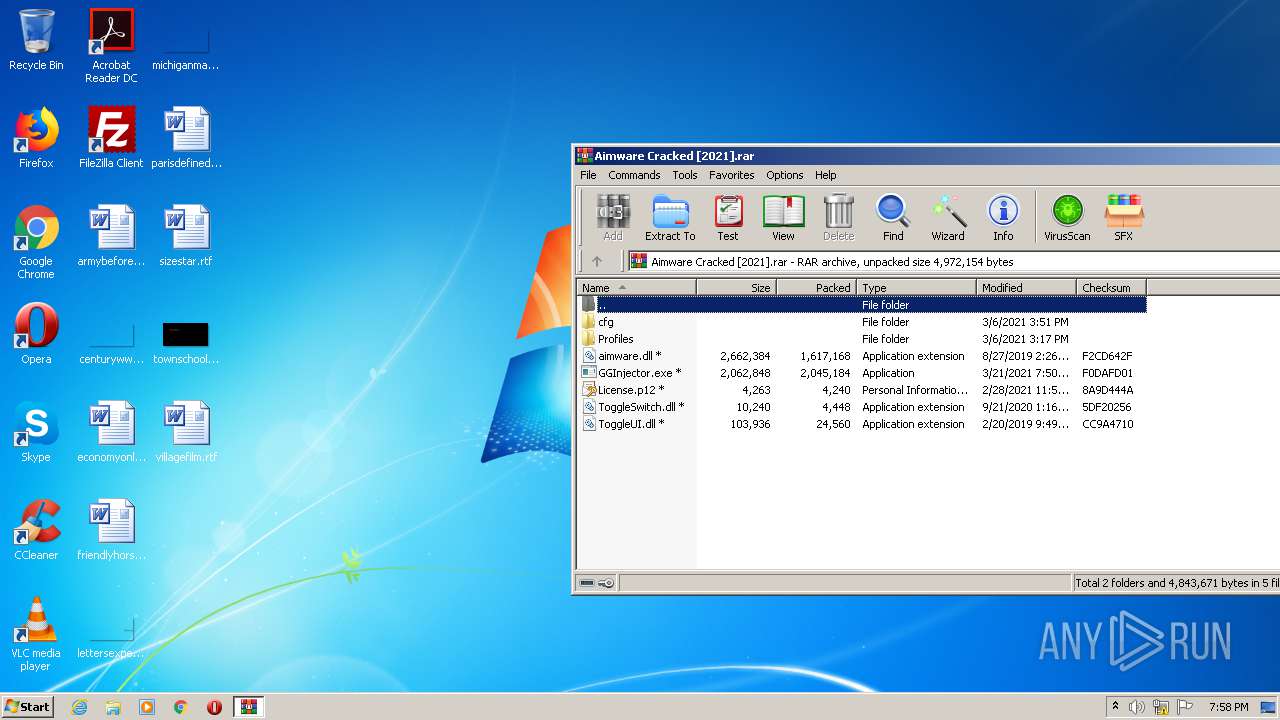The image size is (1280, 720).
Task: Select the armybefore document on desktop
Action: (x=111, y=236)
